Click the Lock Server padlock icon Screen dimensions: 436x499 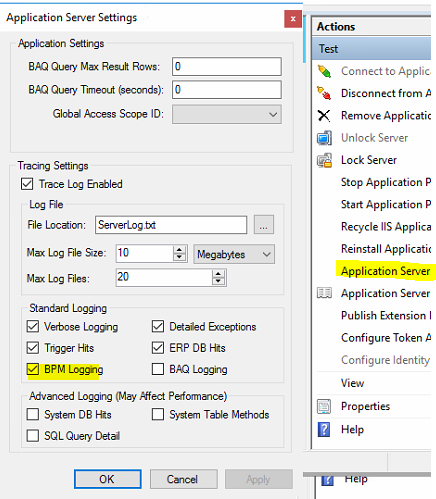click(x=324, y=160)
